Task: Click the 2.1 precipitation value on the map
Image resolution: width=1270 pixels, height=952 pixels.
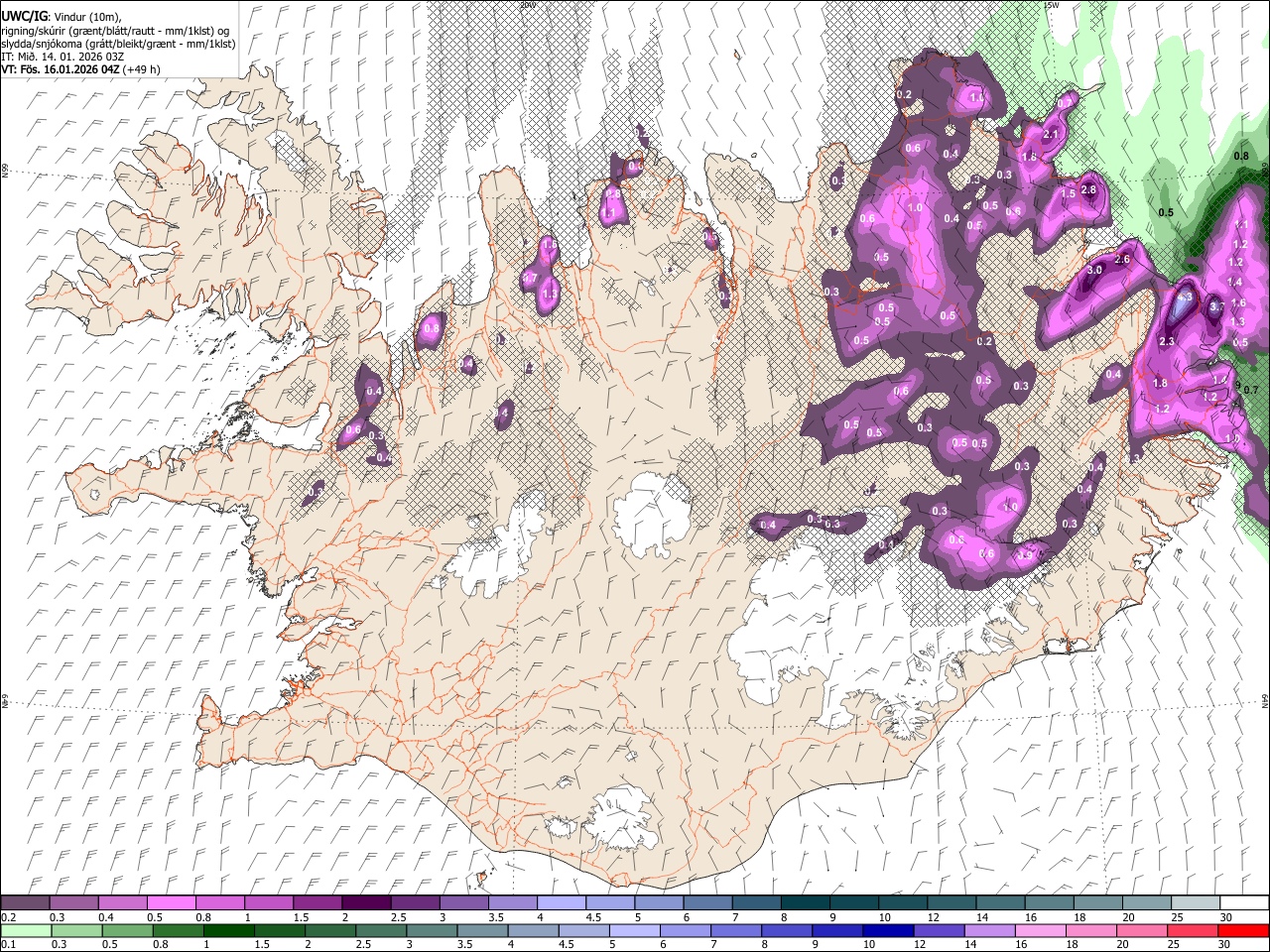Action: point(1053,134)
